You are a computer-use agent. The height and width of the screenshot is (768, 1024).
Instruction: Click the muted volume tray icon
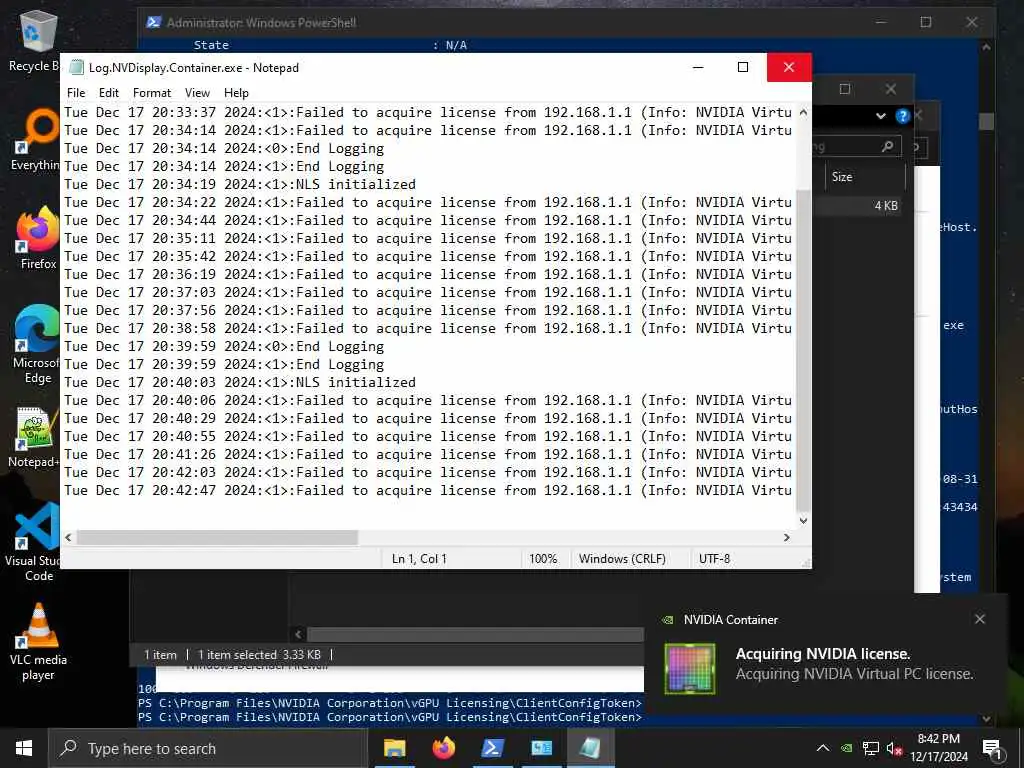click(x=894, y=748)
